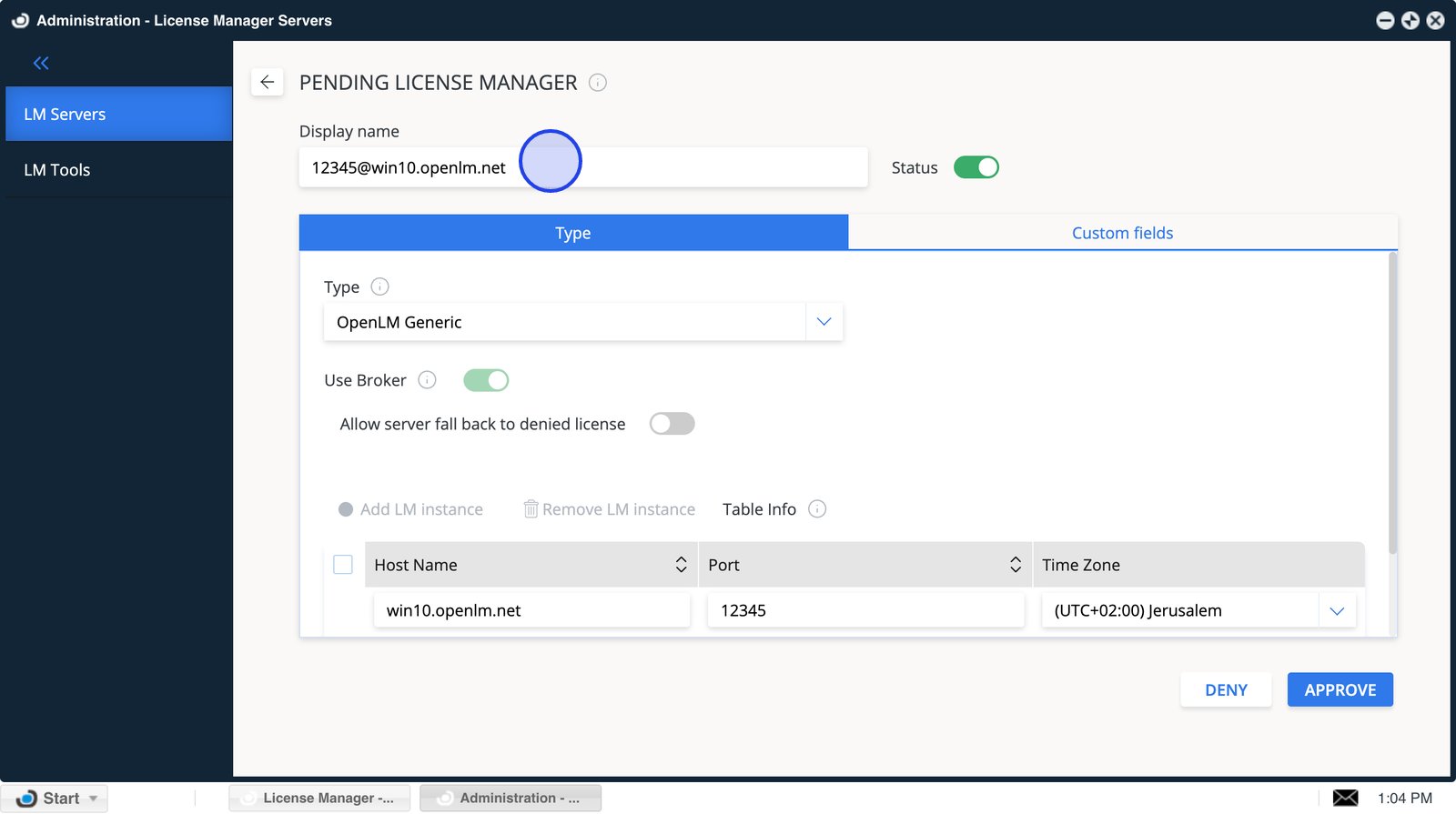This screenshot has height=814, width=1456.
Task: Collapse sidebar with double chevron icon
Action: tap(41, 63)
